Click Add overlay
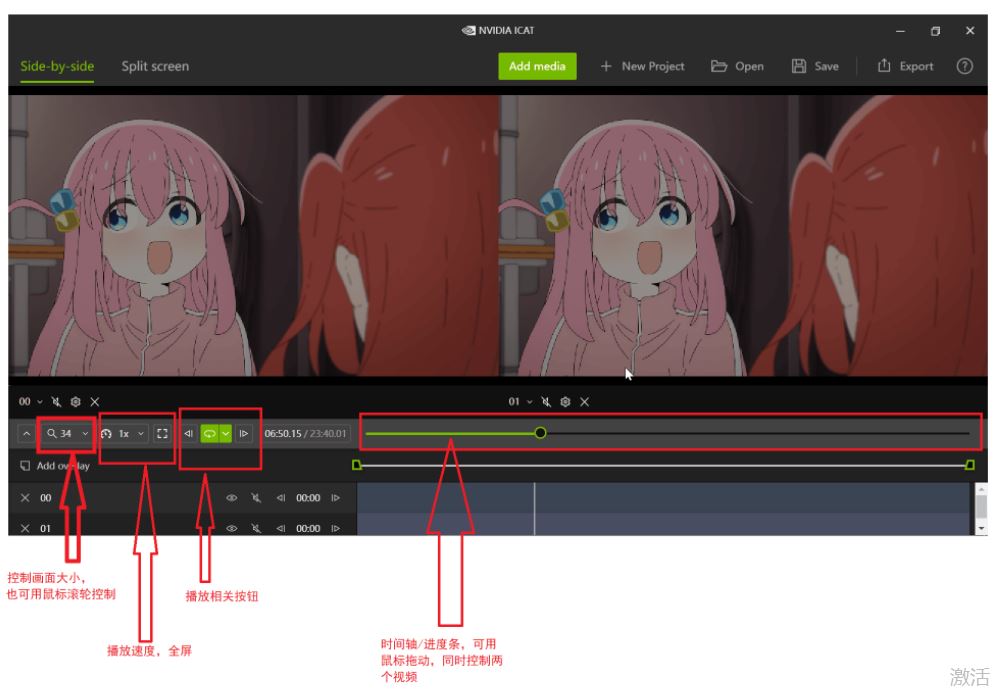This screenshot has width=993, height=691. pyautogui.click(x=54, y=466)
